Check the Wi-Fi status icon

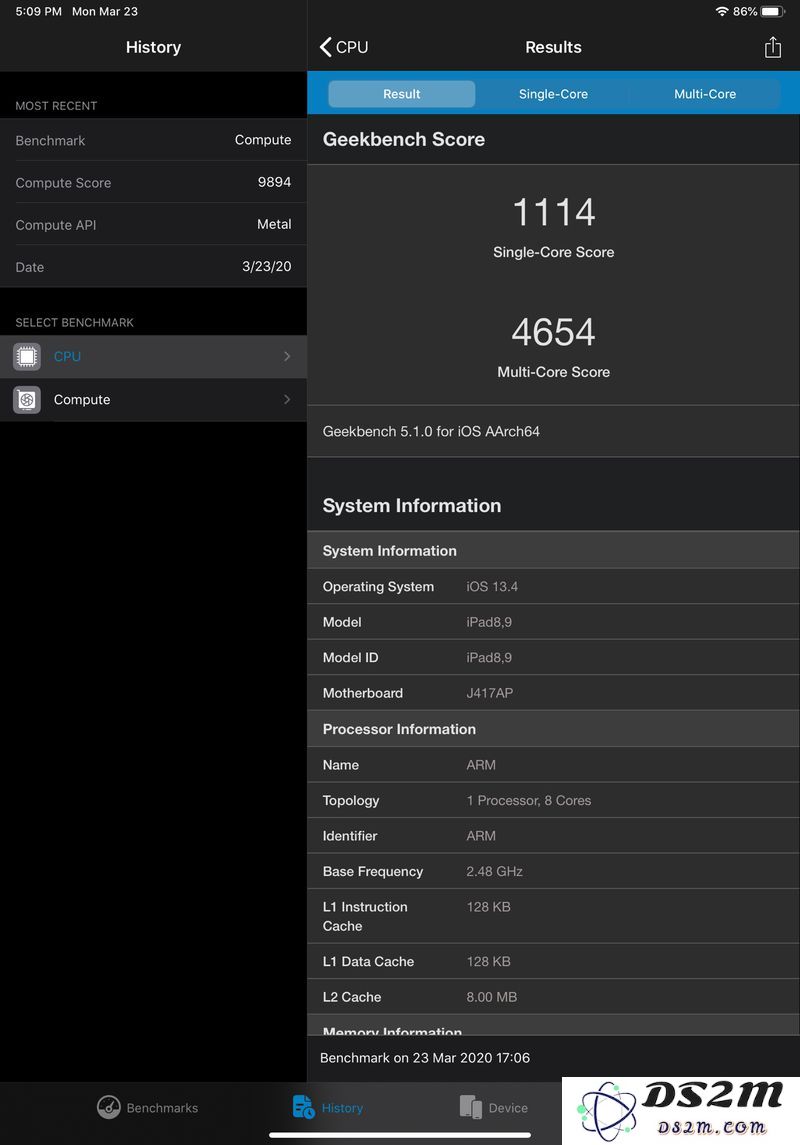722,12
